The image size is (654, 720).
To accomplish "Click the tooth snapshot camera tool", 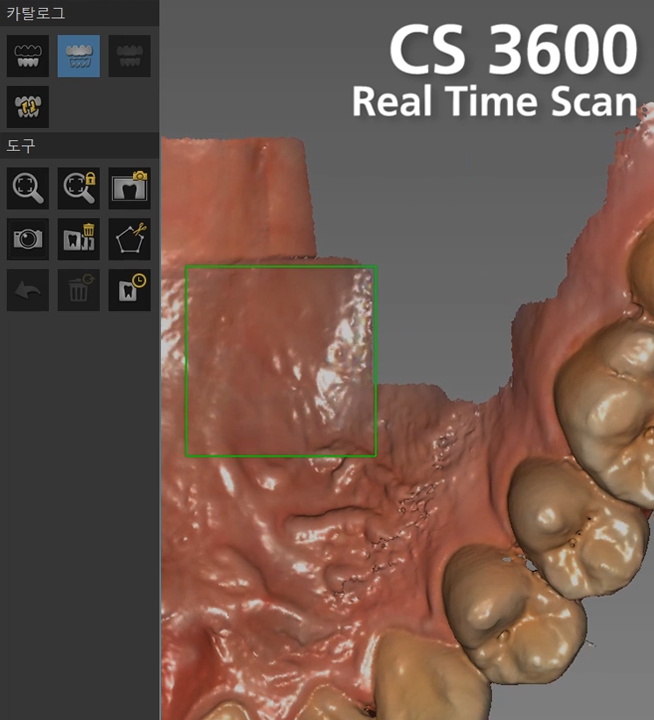I will click(x=130, y=188).
